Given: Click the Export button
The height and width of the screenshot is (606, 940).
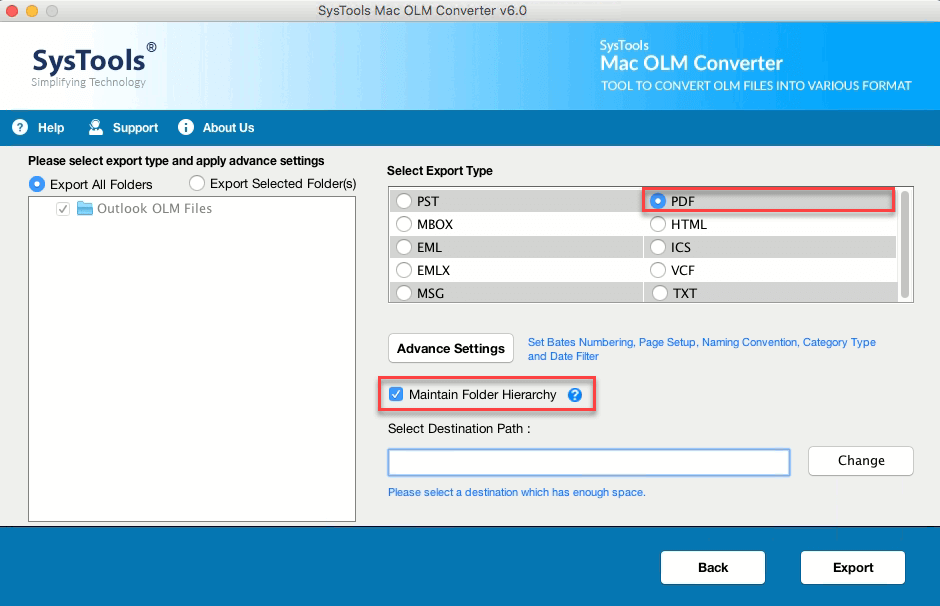Looking at the screenshot, I should [x=852, y=567].
